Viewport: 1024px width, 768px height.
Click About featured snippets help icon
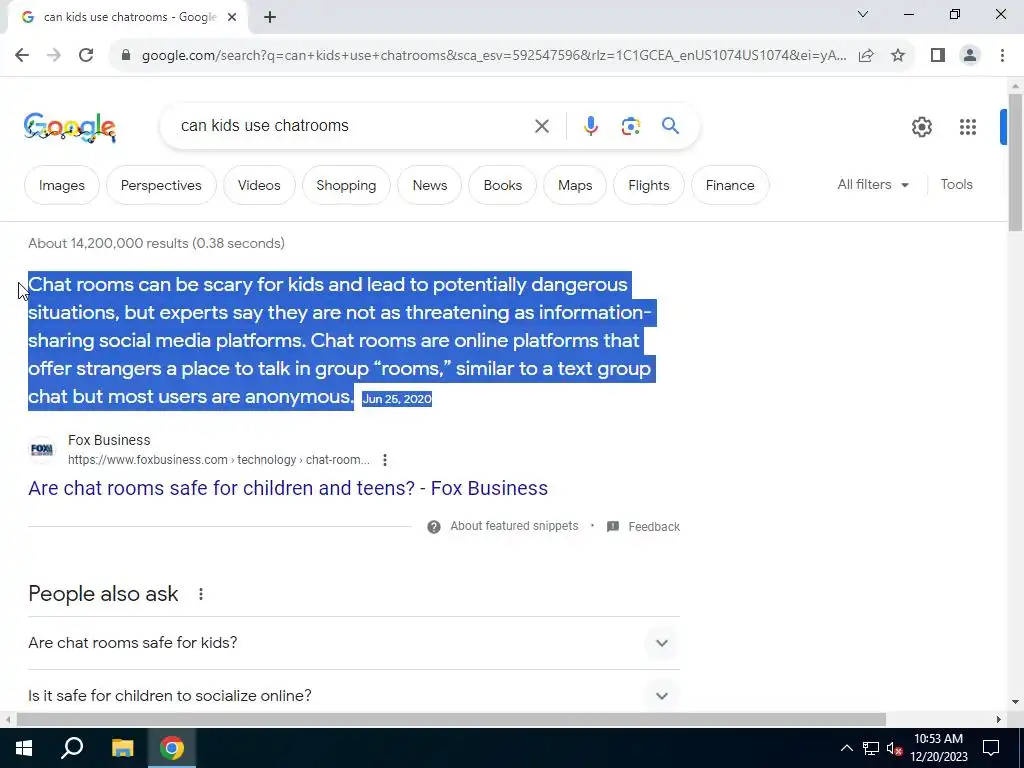tap(434, 526)
